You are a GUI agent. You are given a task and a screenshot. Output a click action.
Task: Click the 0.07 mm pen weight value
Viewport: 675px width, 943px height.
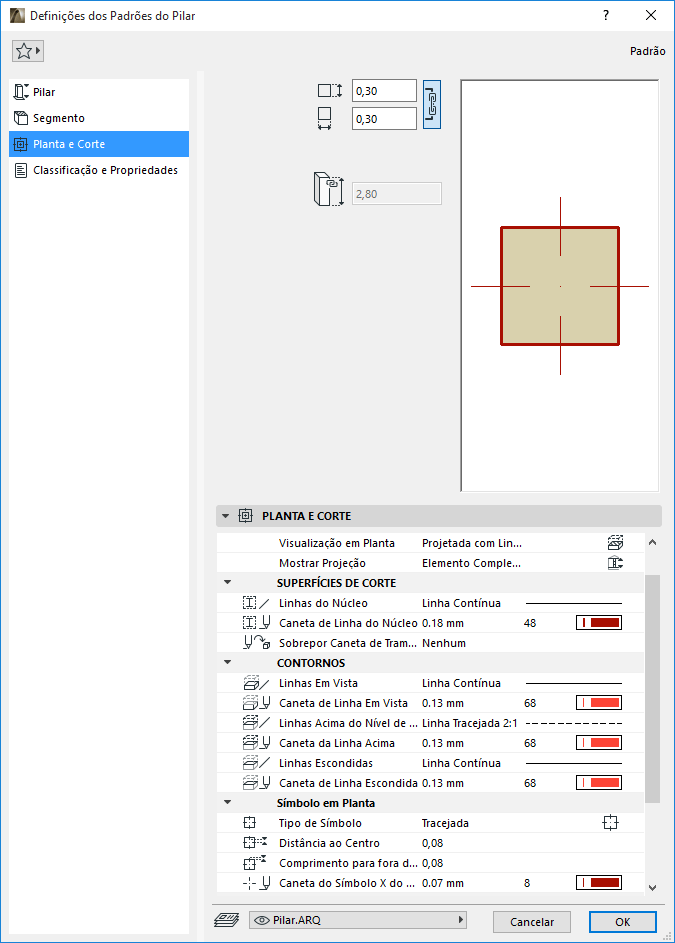click(443, 883)
